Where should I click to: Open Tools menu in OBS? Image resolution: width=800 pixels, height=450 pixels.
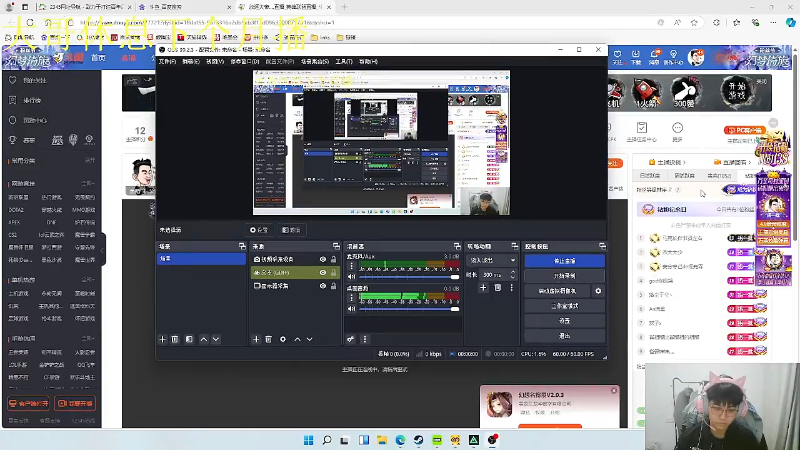[x=344, y=61]
